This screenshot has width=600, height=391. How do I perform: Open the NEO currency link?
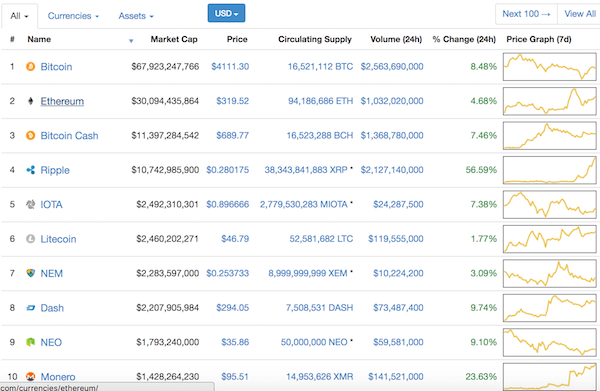(x=51, y=342)
